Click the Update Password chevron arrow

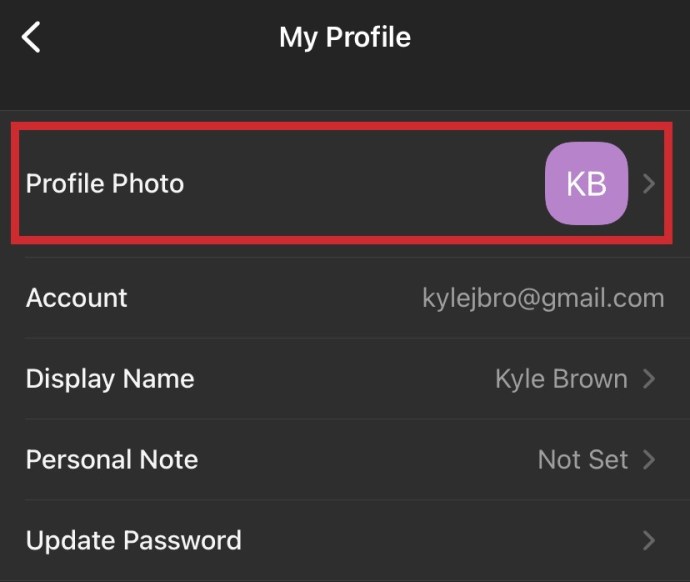tap(649, 541)
